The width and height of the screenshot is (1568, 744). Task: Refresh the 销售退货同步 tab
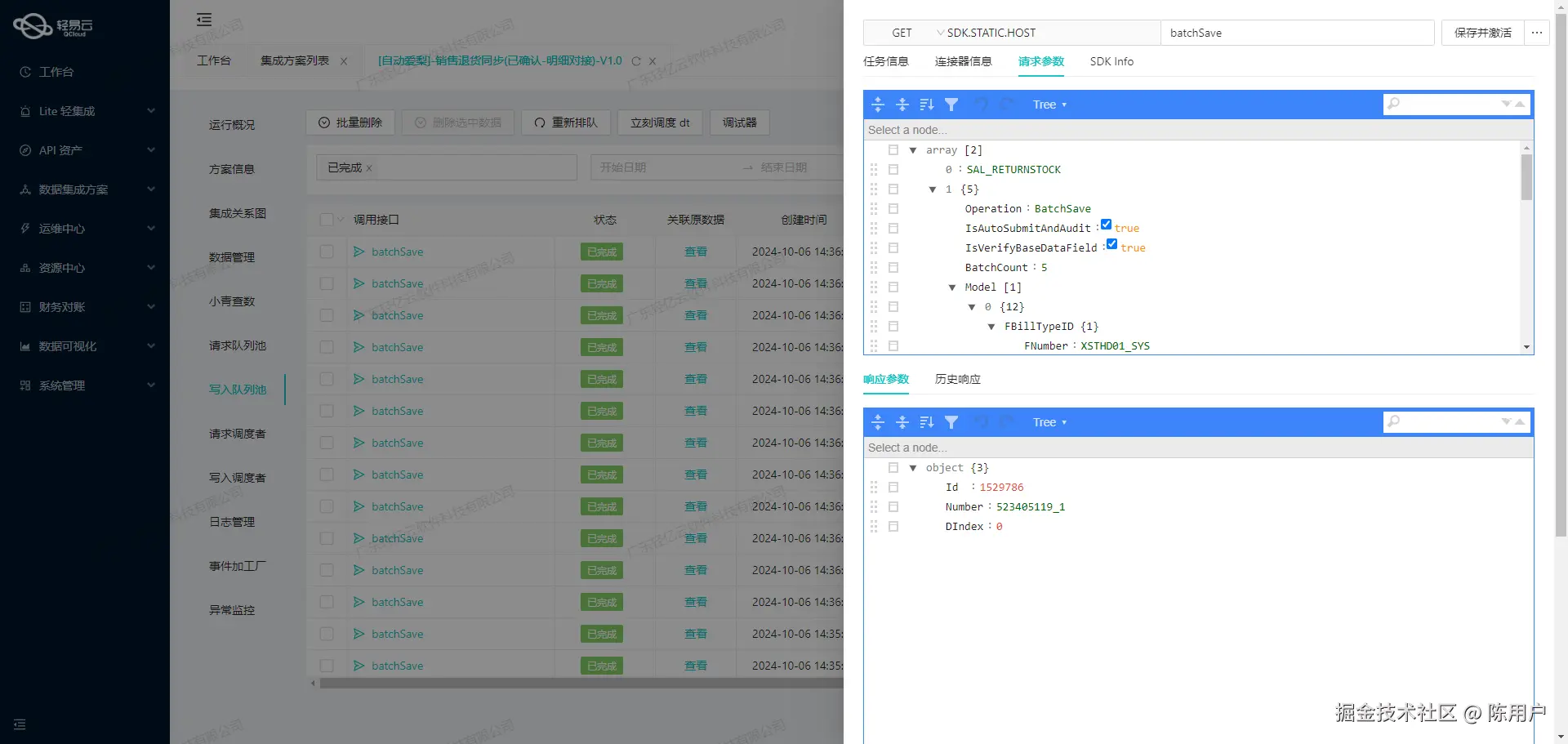635,60
